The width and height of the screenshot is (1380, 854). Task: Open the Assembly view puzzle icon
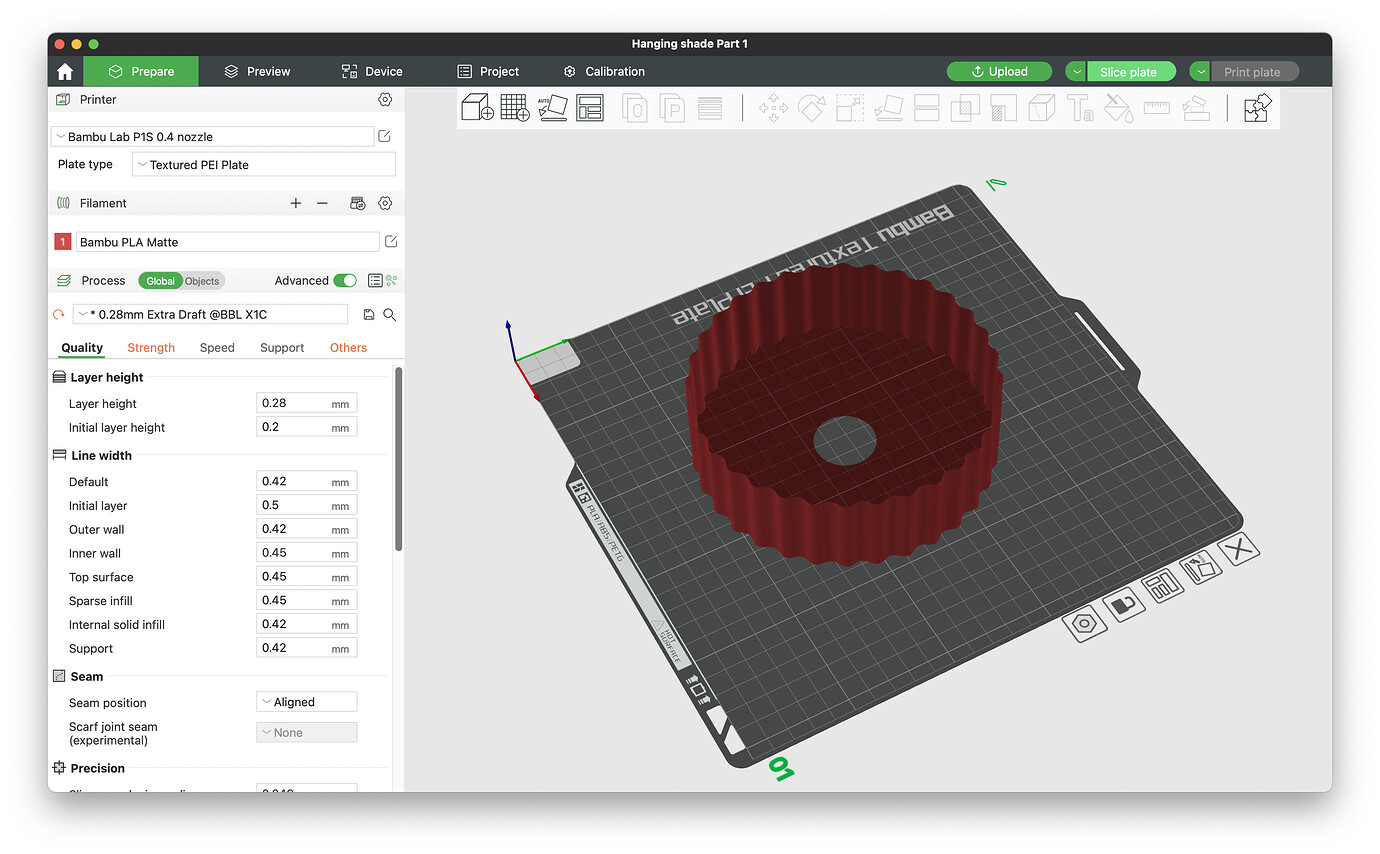point(1257,107)
